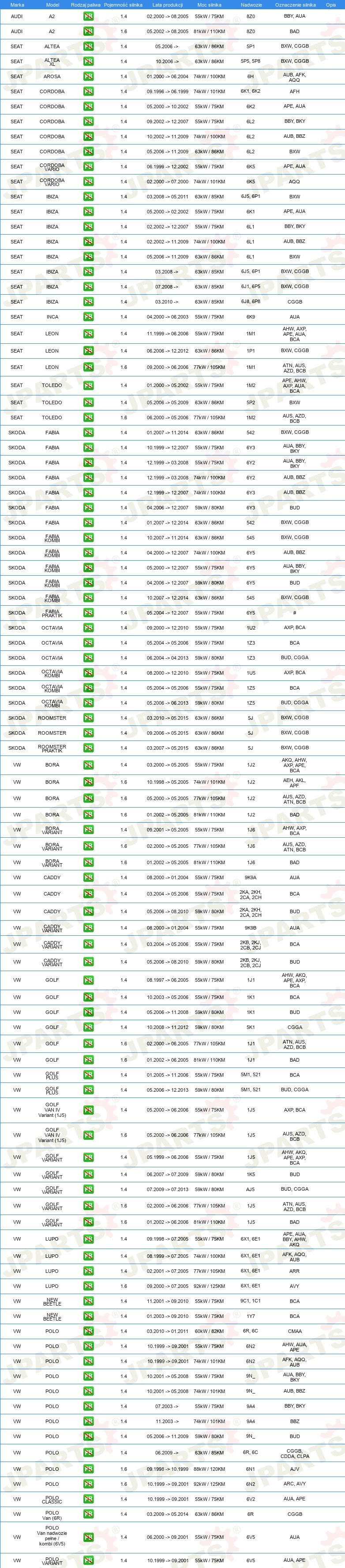The image size is (345, 1568).
Task: Click the fuel icon for Seat Altea XL
Action: [x=88, y=61]
